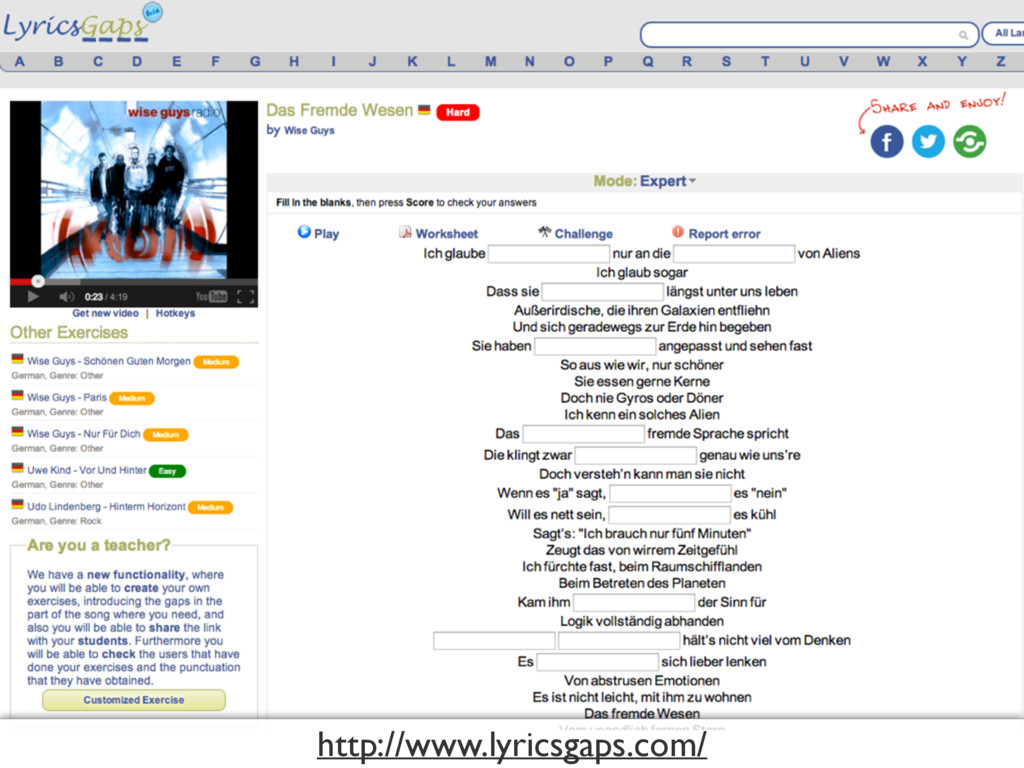Click the search magnifier icon
1024x768 pixels.
click(x=963, y=35)
